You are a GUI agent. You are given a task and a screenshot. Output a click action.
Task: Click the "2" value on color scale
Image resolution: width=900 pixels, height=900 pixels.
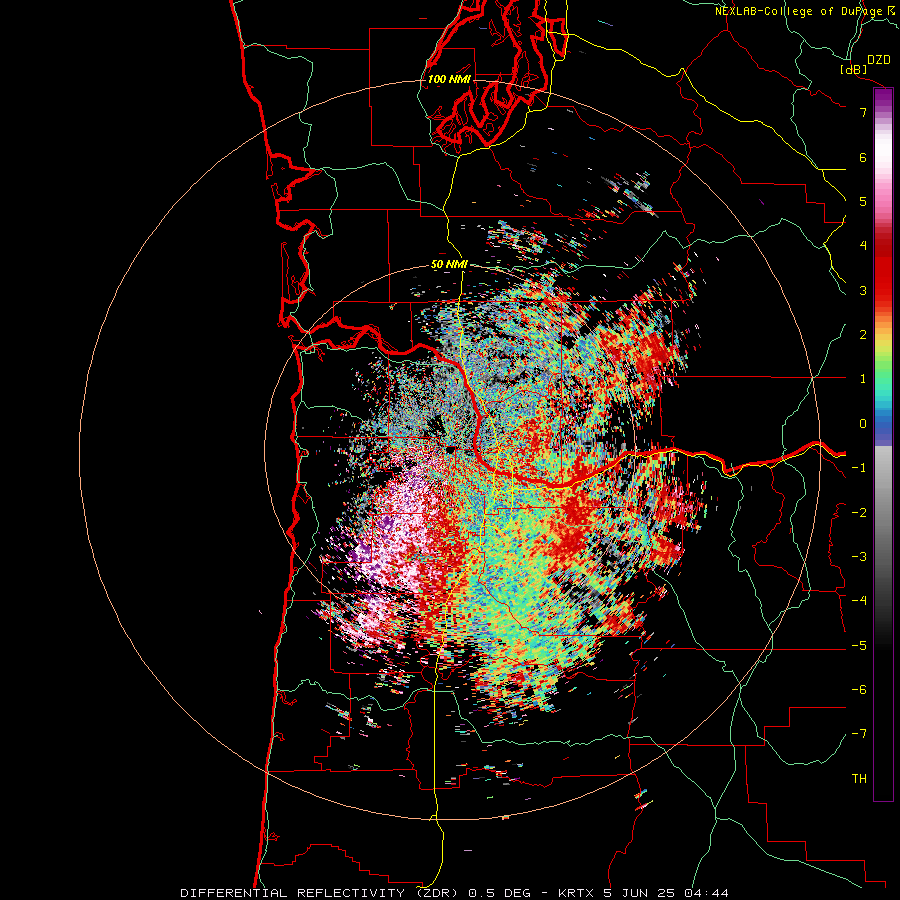863,335
